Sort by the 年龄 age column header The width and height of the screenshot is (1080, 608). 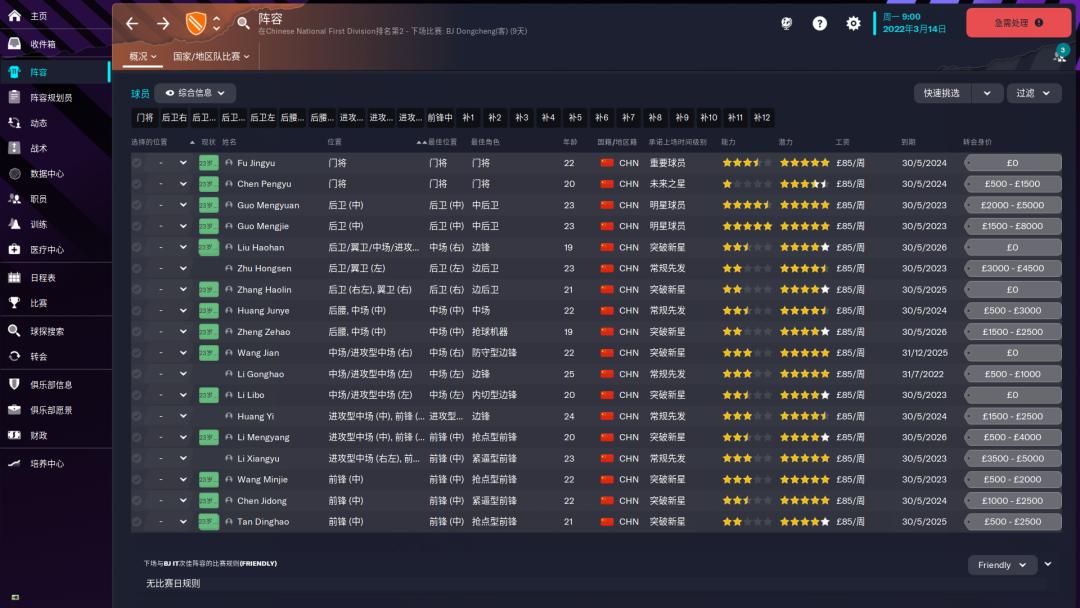click(x=570, y=142)
